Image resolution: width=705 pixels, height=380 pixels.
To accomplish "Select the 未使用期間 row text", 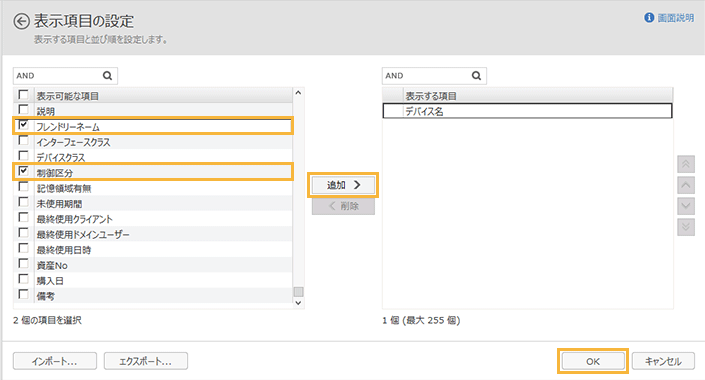I will coord(59,204).
